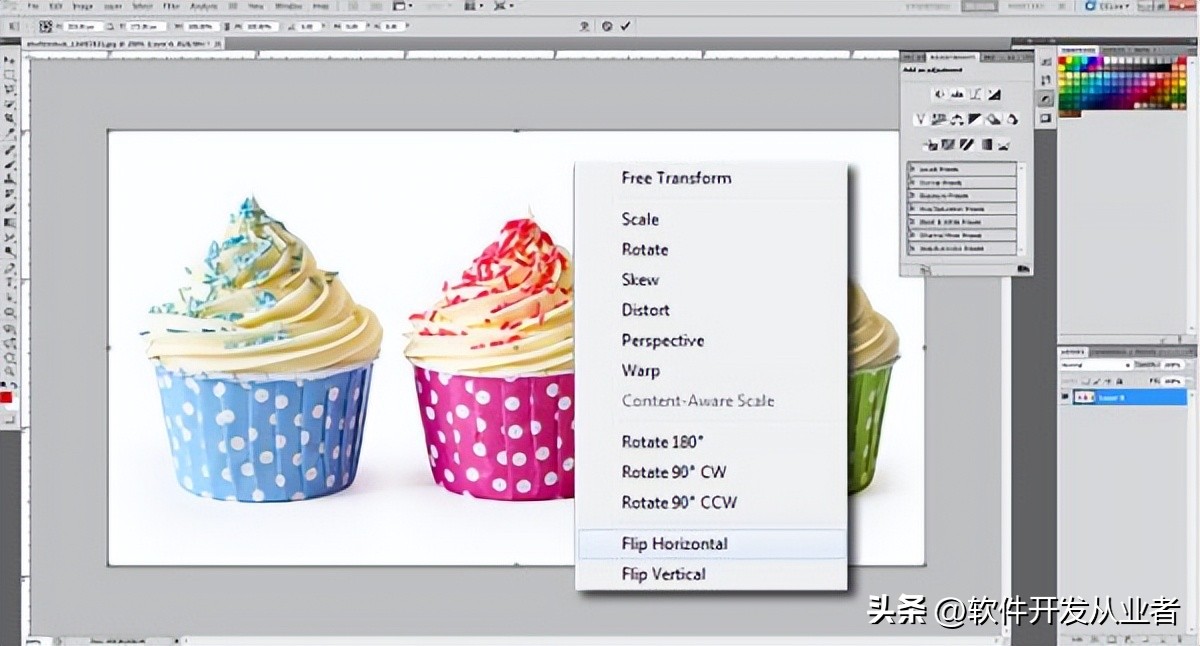This screenshot has width=1200, height=646.
Task: Click Warp in the context menu
Action: (640, 371)
